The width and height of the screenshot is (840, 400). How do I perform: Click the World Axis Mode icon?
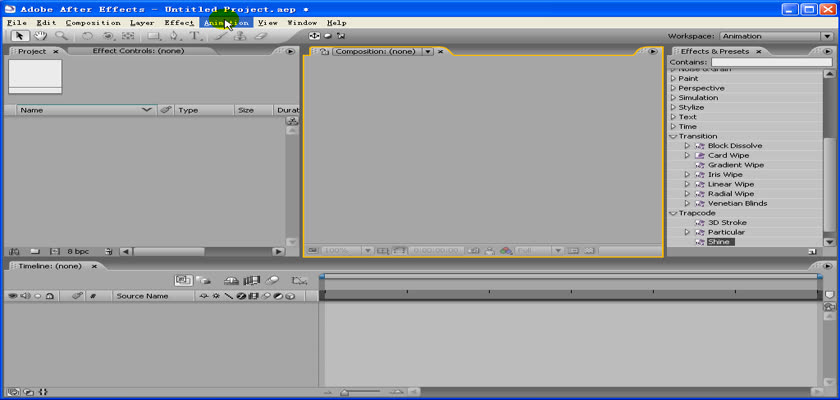click(x=327, y=36)
